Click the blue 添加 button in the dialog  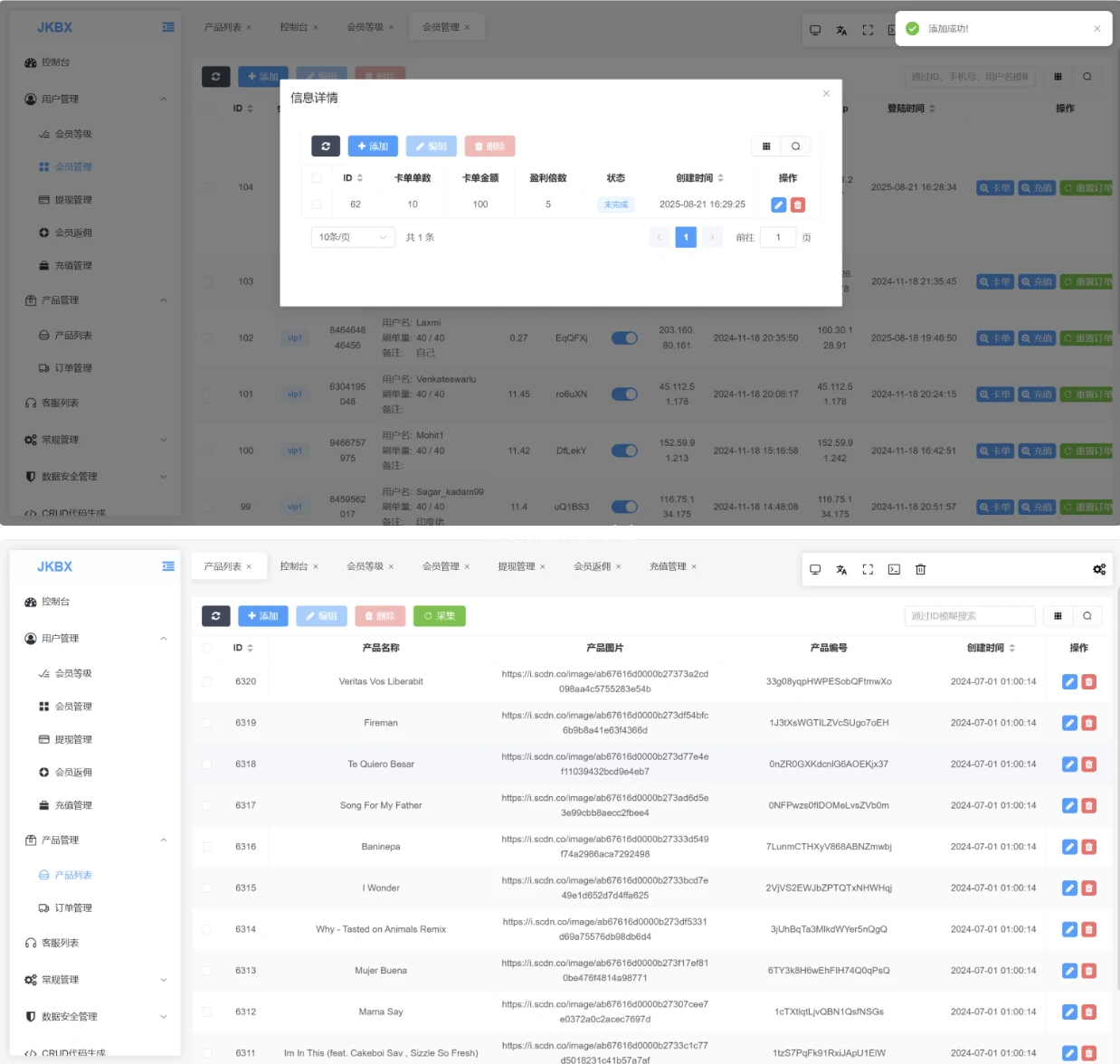[373, 146]
